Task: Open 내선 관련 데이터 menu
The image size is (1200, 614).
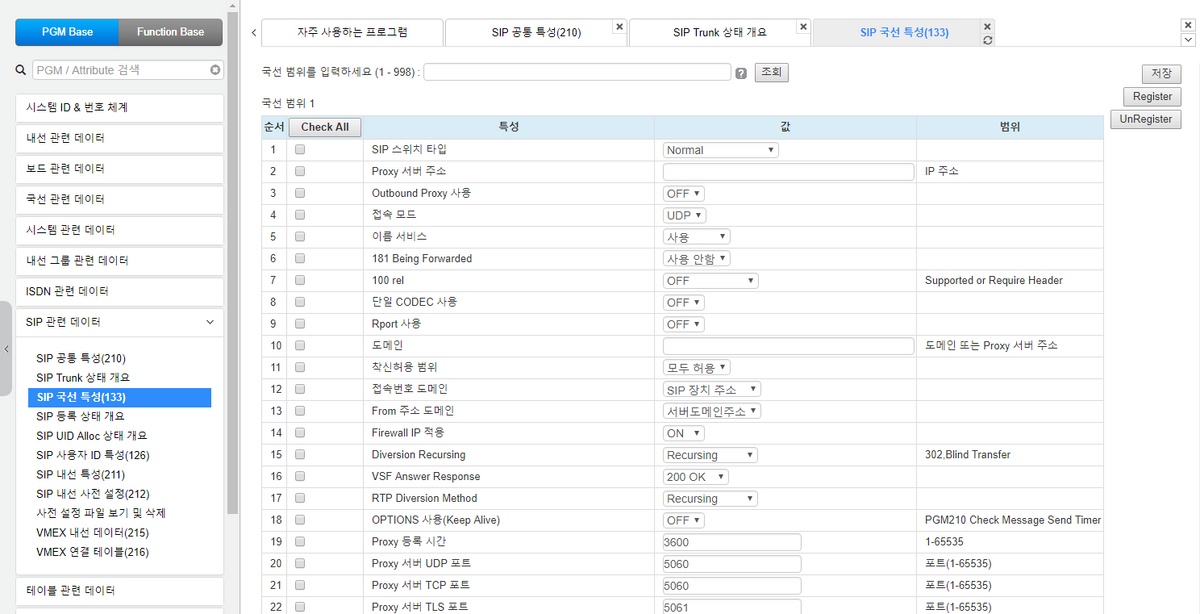Action: tap(119, 137)
